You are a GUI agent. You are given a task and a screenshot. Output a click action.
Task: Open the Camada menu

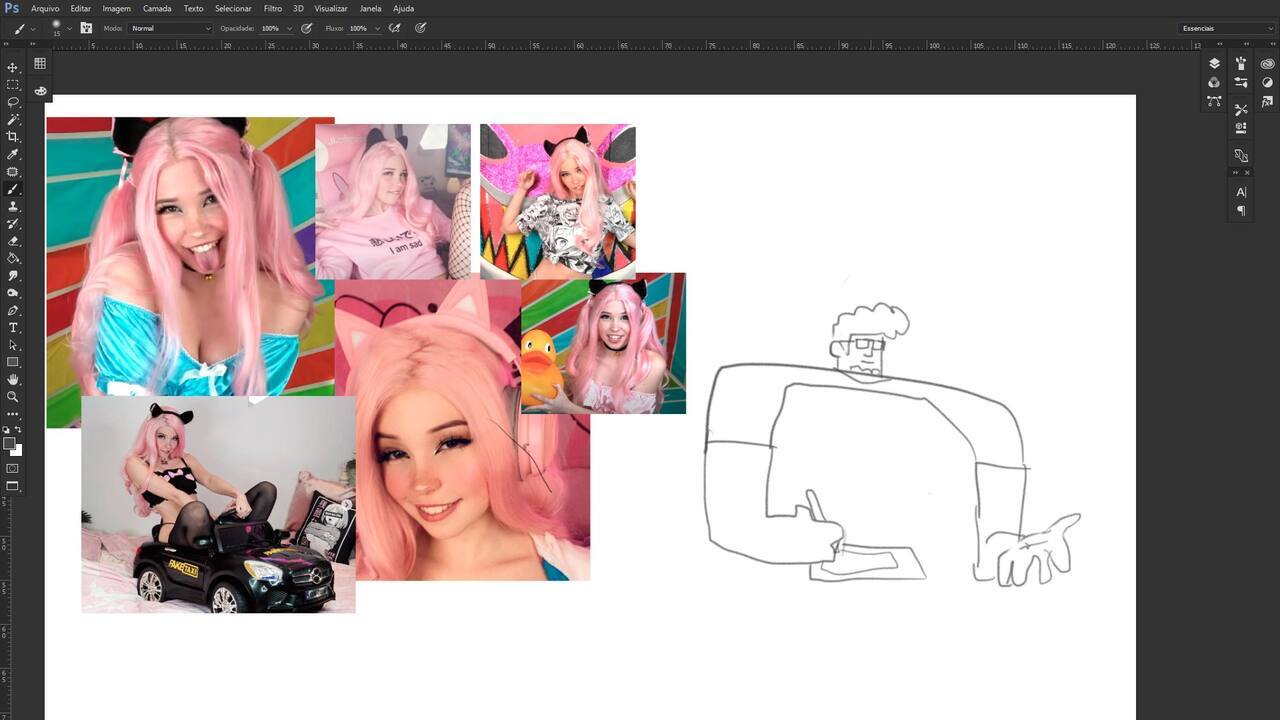pyautogui.click(x=157, y=8)
